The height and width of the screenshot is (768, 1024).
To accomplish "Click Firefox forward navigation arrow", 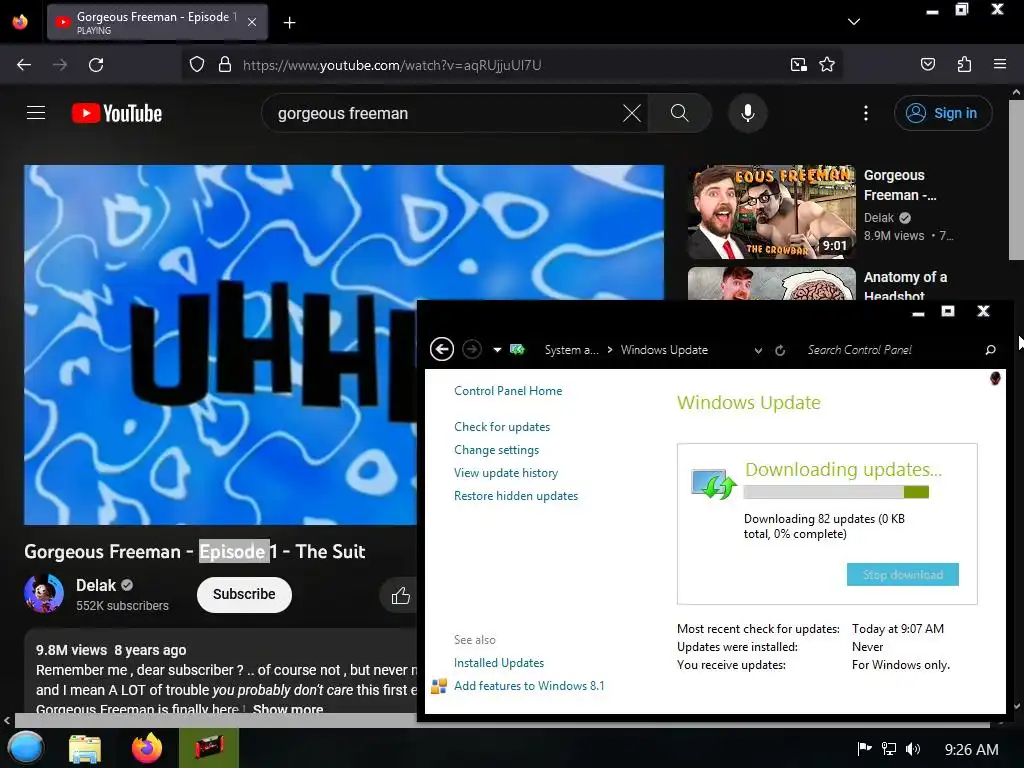I will point(60,65).
